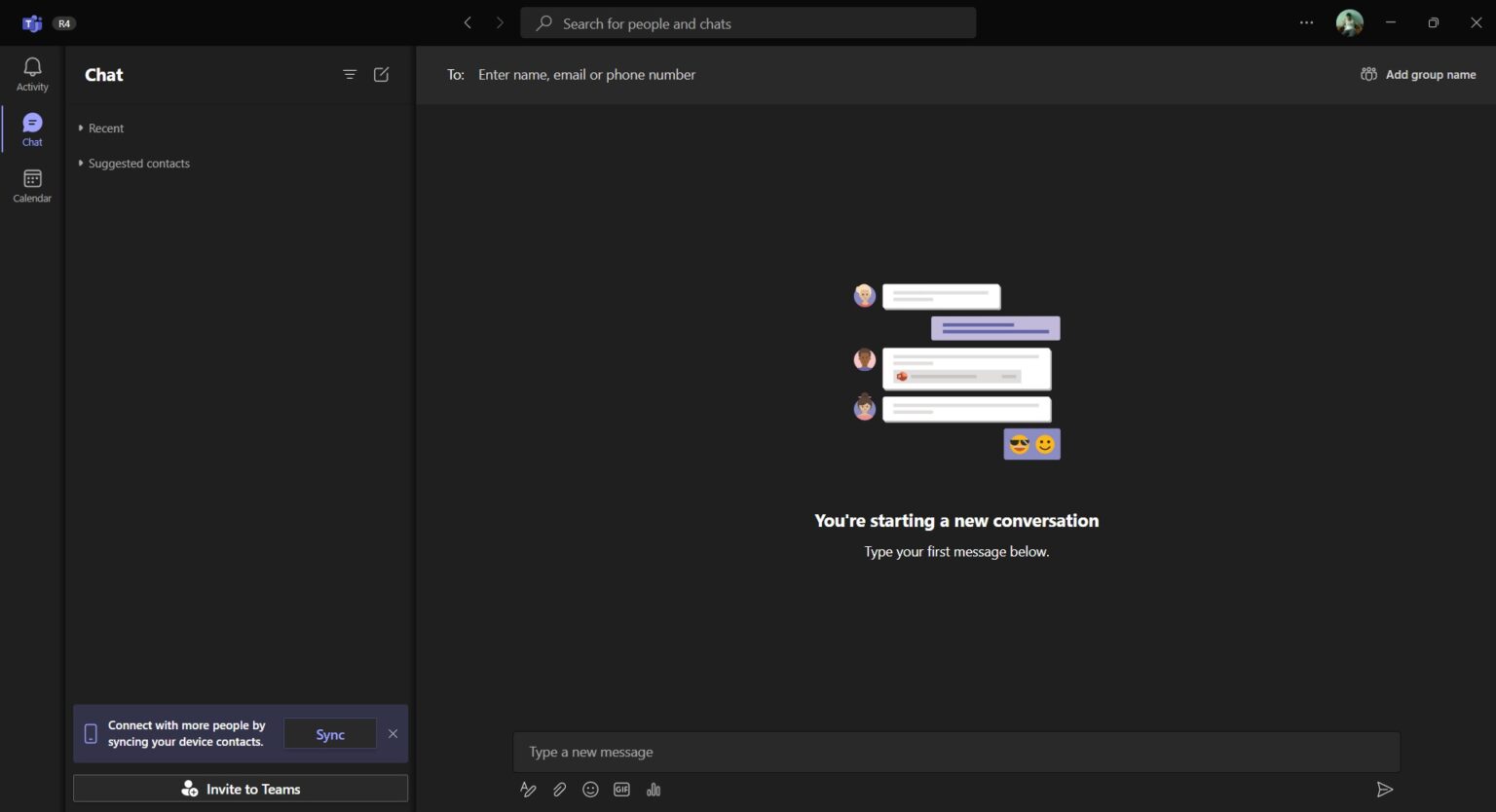Select Add group name
The image size is (1496, 812).
click(x=1418, y=74)
